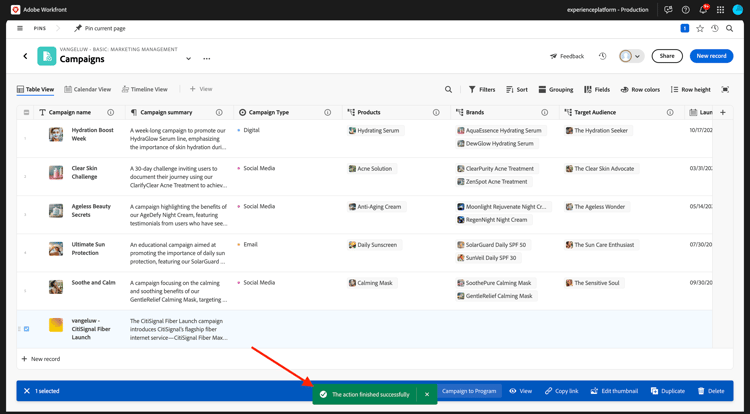This screenshot has width=750, height=414.
Task: Switch to Table View tab
Action: (35, 89)
